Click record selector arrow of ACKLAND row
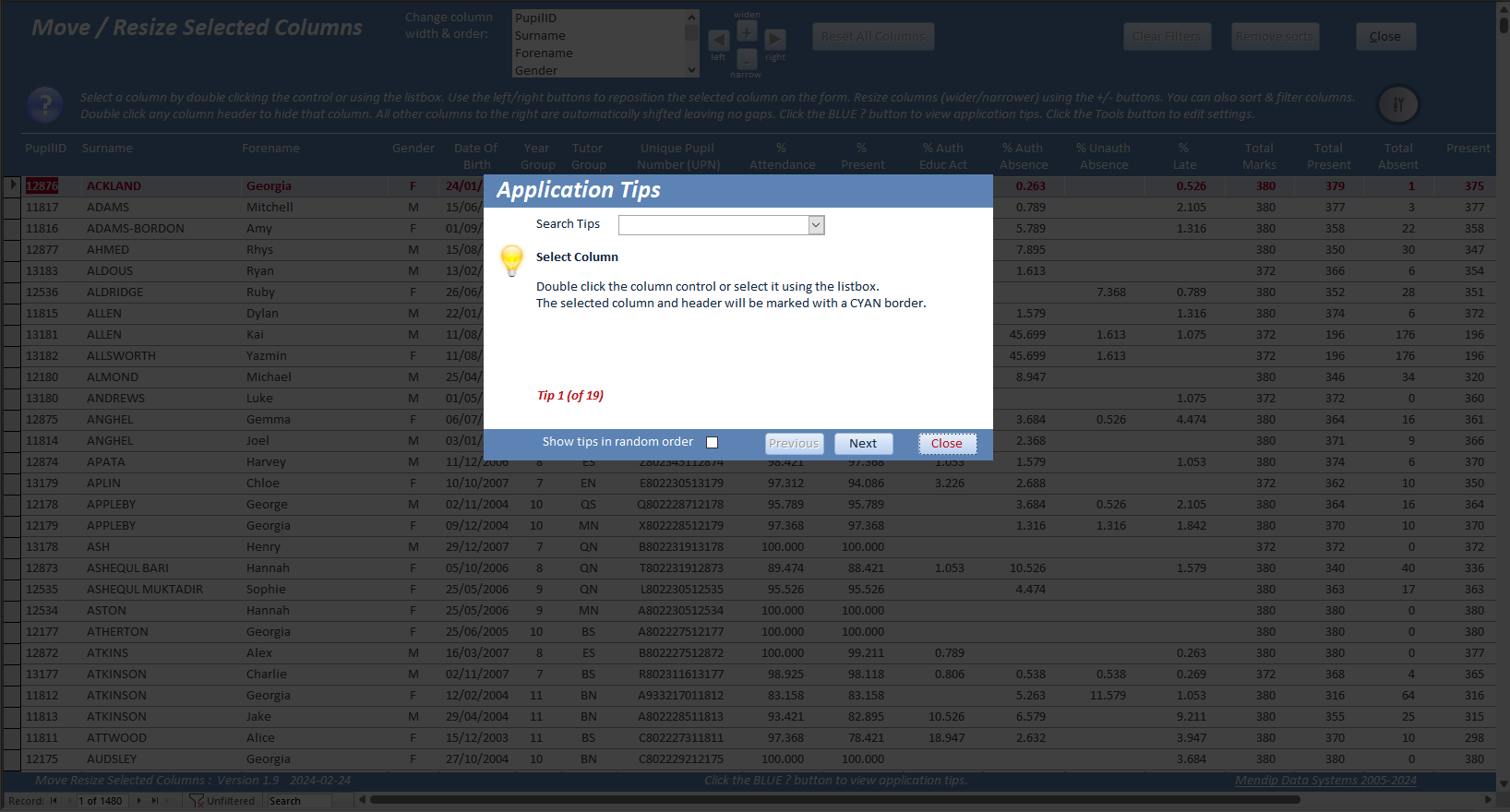Screen dimensions: 1510x812 pyautogui.click(x=12, y=185)
